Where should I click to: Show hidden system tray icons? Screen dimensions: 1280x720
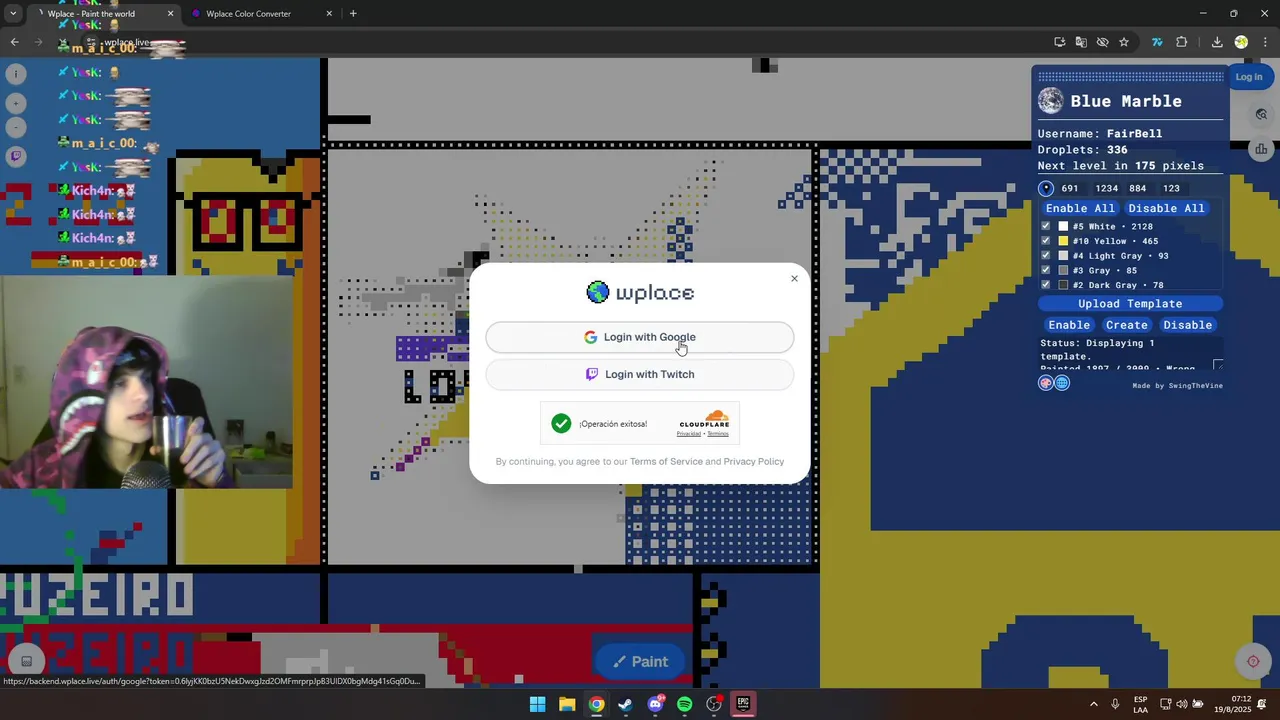coord(1093,704)
